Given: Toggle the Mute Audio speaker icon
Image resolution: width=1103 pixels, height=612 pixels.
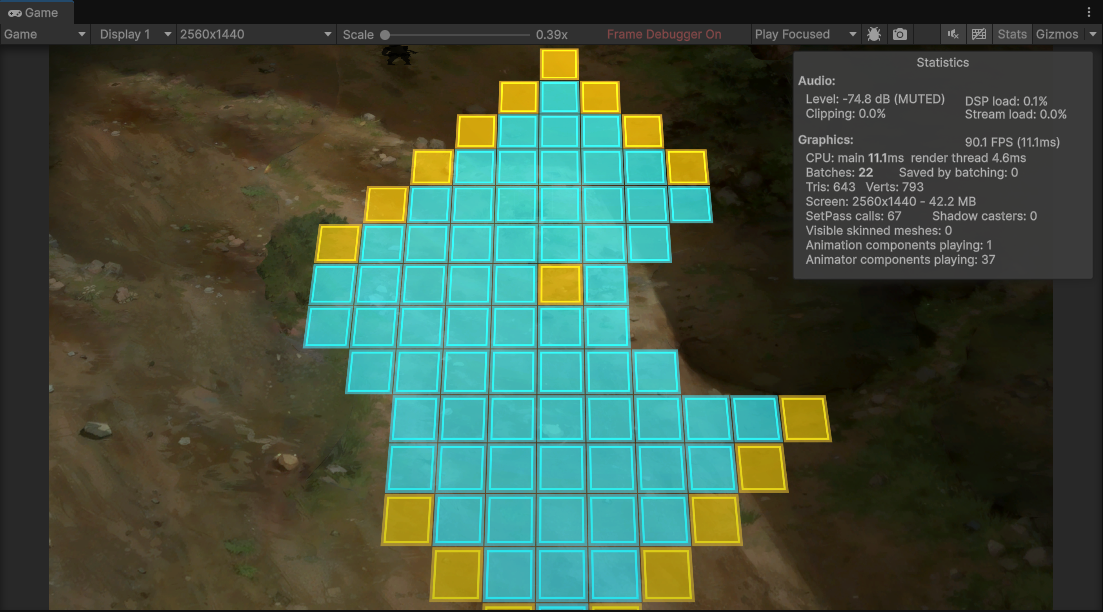Looking at the screenshot, I should [952, 34].
